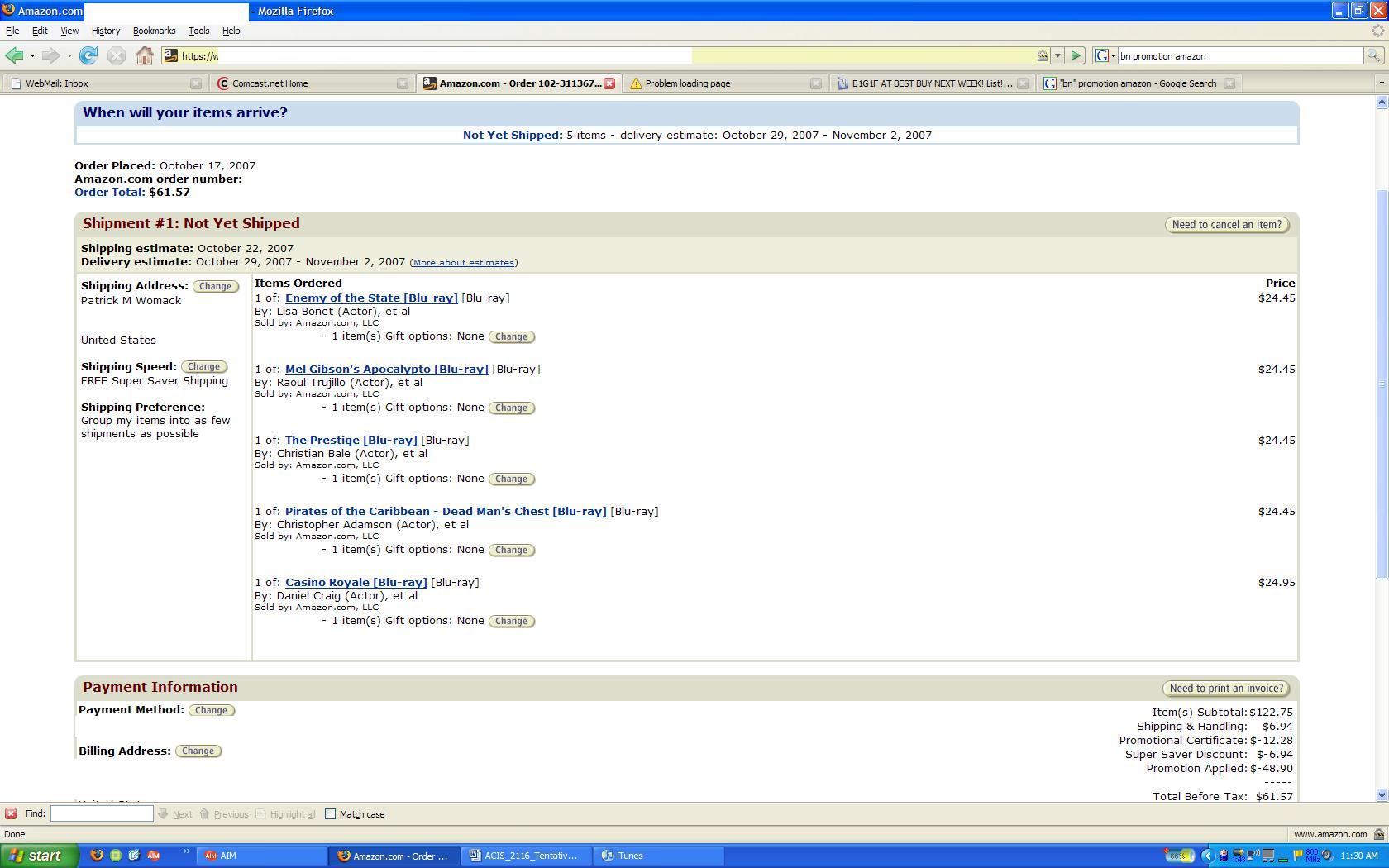This screenshot has width=1389, height=868.
Task: Open the volume speaker tray icon
Action: pyautogui.click(x=1328, y=856)
